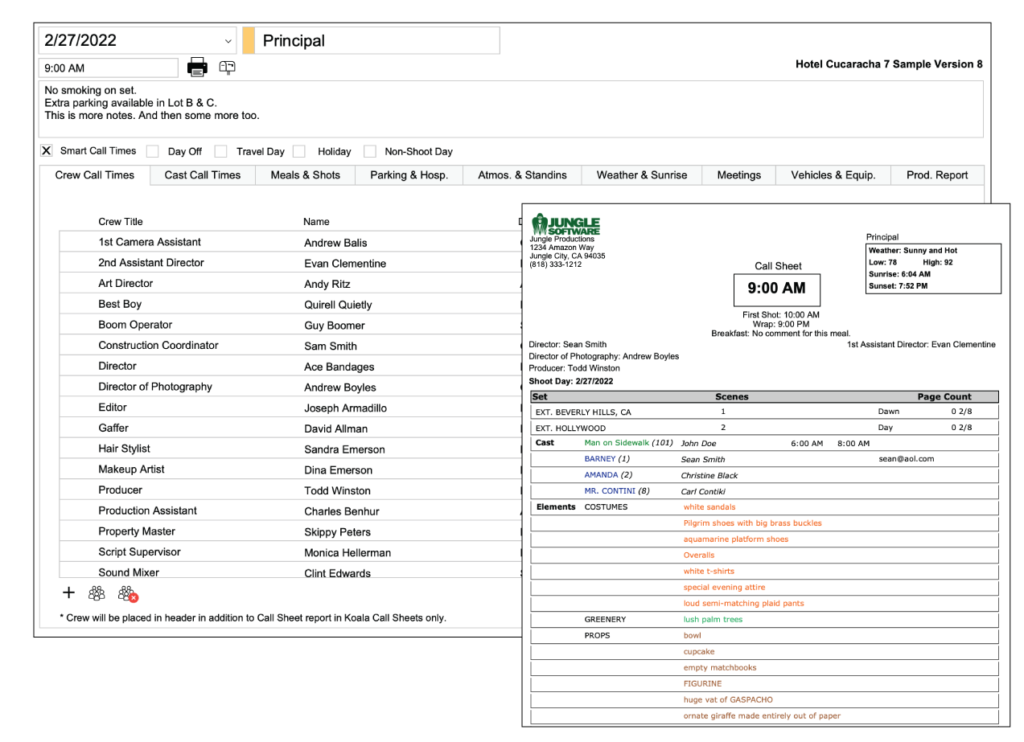Click the Name column header
Viewport: 1024px width, 742px height.
click(317, 221)
